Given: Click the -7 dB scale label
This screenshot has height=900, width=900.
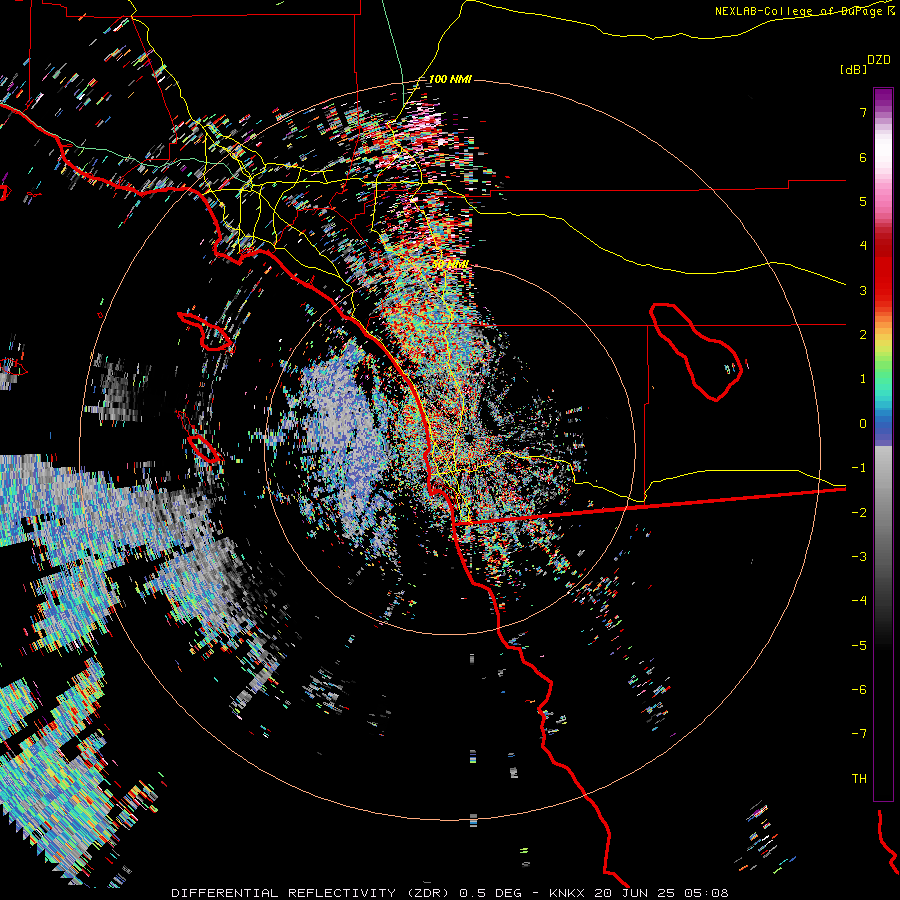Looking at the screenshot, I should [859, 734].
